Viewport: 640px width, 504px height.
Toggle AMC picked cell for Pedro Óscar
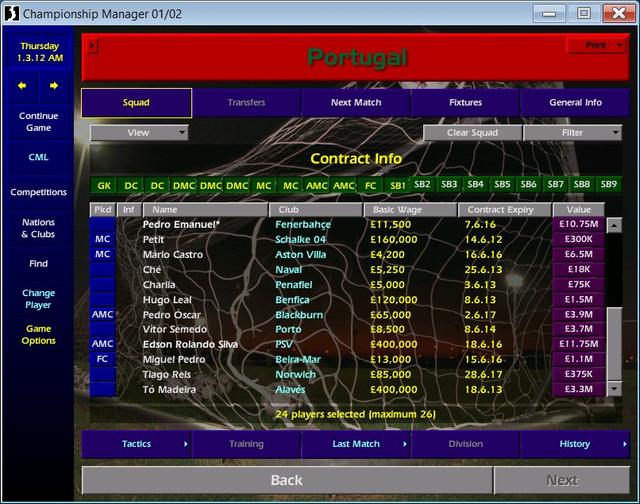tap(102, 315)
